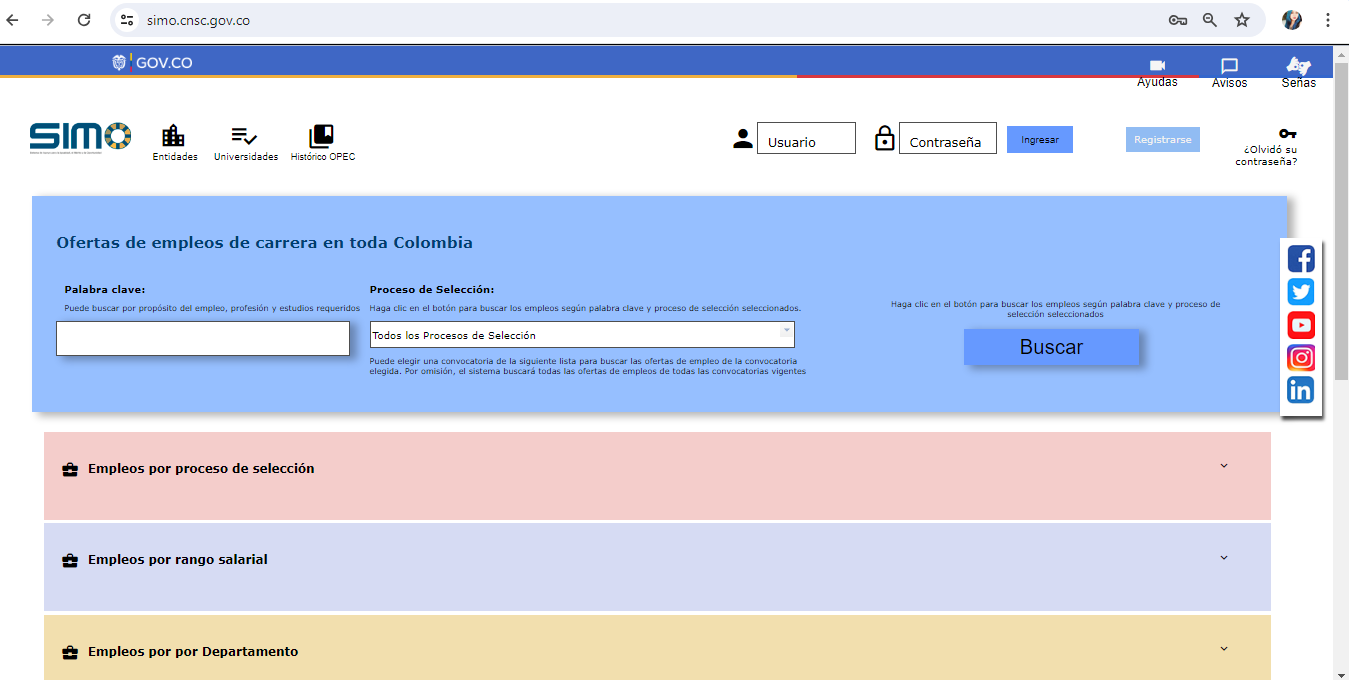The image size is (1349, 680).
Task: Click the Ayudas video camera icon
Action: click(x=1157, y=66)
